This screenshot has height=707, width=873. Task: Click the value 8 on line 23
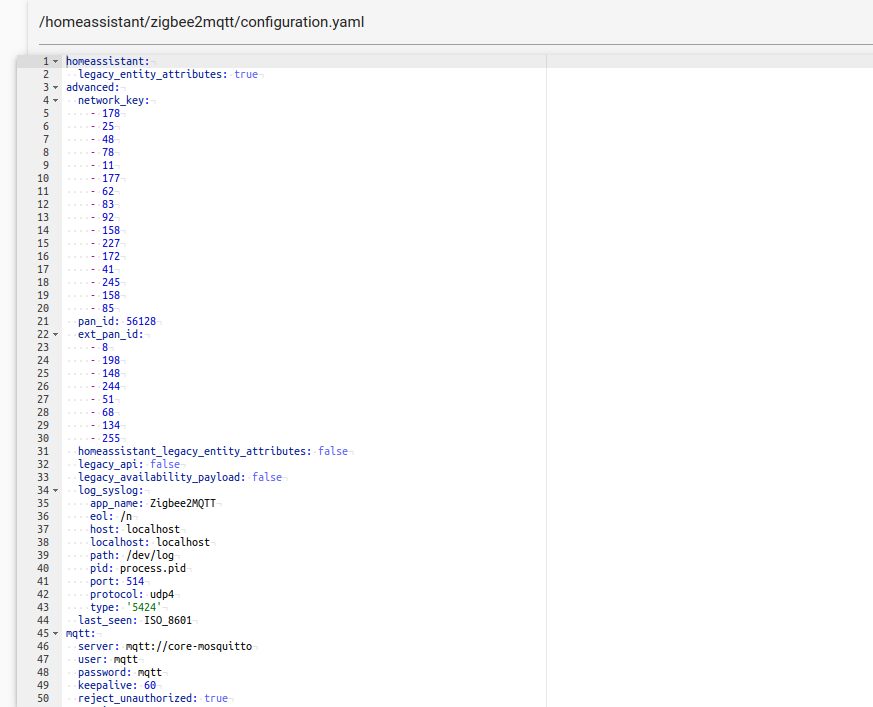[105, 347]
